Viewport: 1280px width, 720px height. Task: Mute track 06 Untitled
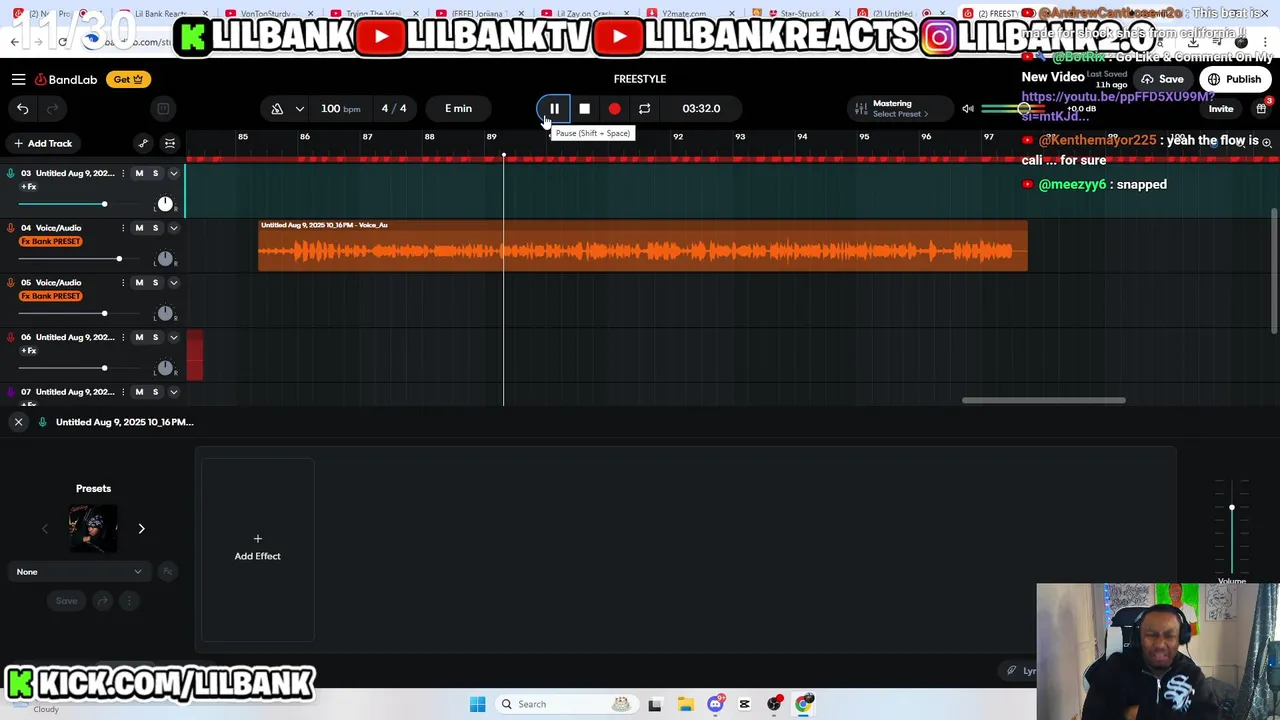pyautogui.click(x=139, y=337)
